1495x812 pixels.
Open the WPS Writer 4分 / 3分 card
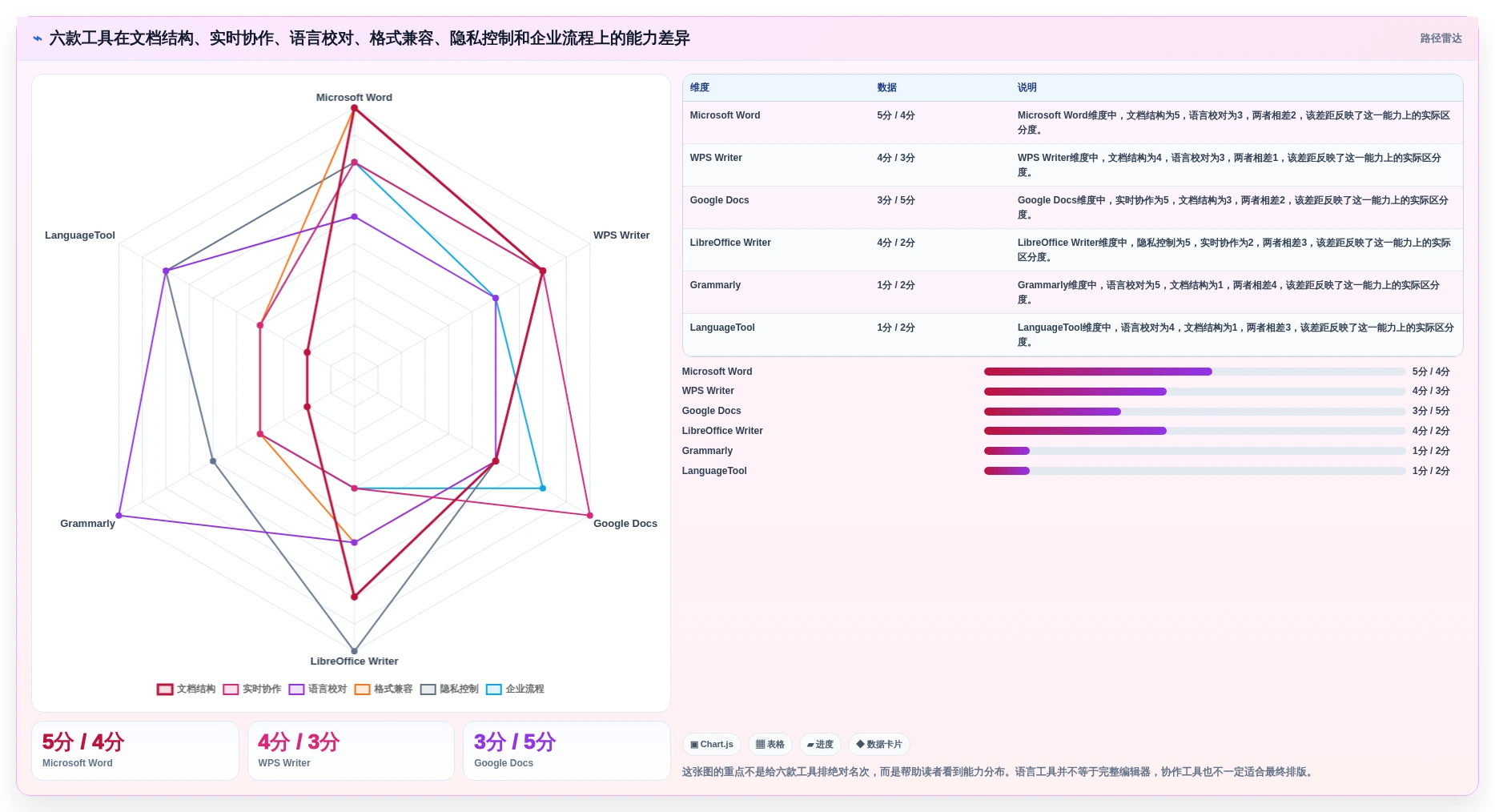coord(351,751)
